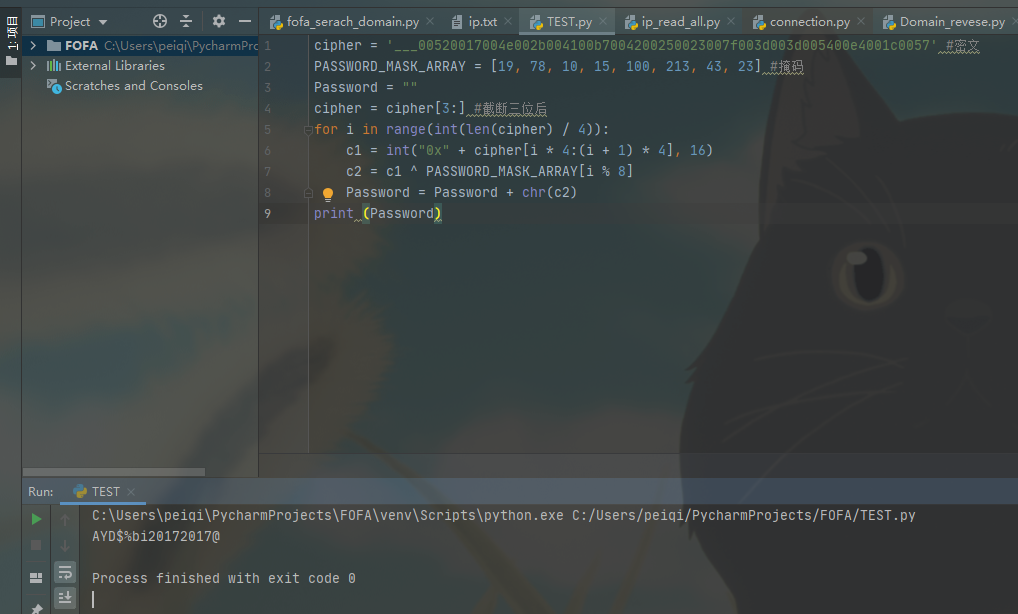Screen dimensions: 1018x614
Task: Select Scratches and Consoles in project tree
Action: [133, 86]
